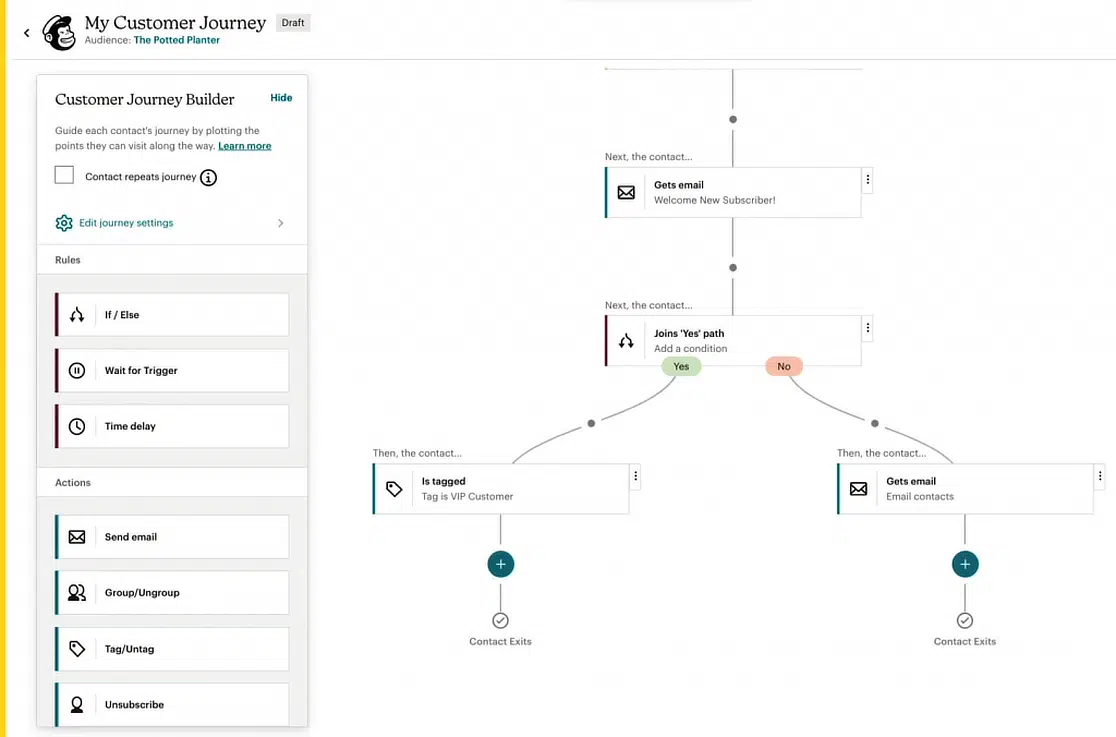Image resolution: width=1116 pixels, height=737 pixels.
Task: Click the gear icon for journey settings
Action: pos(64,223)
